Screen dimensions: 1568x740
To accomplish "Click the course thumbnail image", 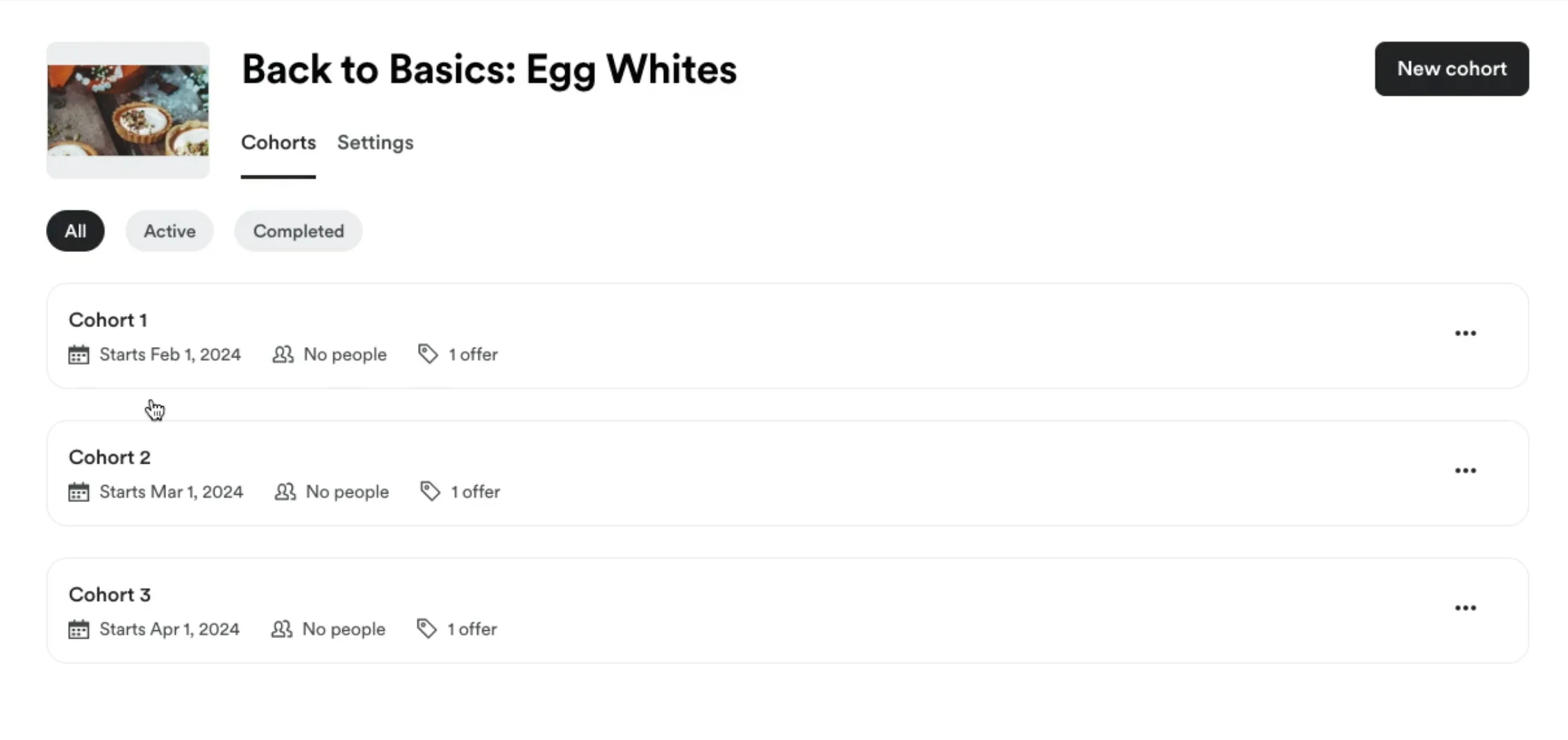I will [128, 110].
